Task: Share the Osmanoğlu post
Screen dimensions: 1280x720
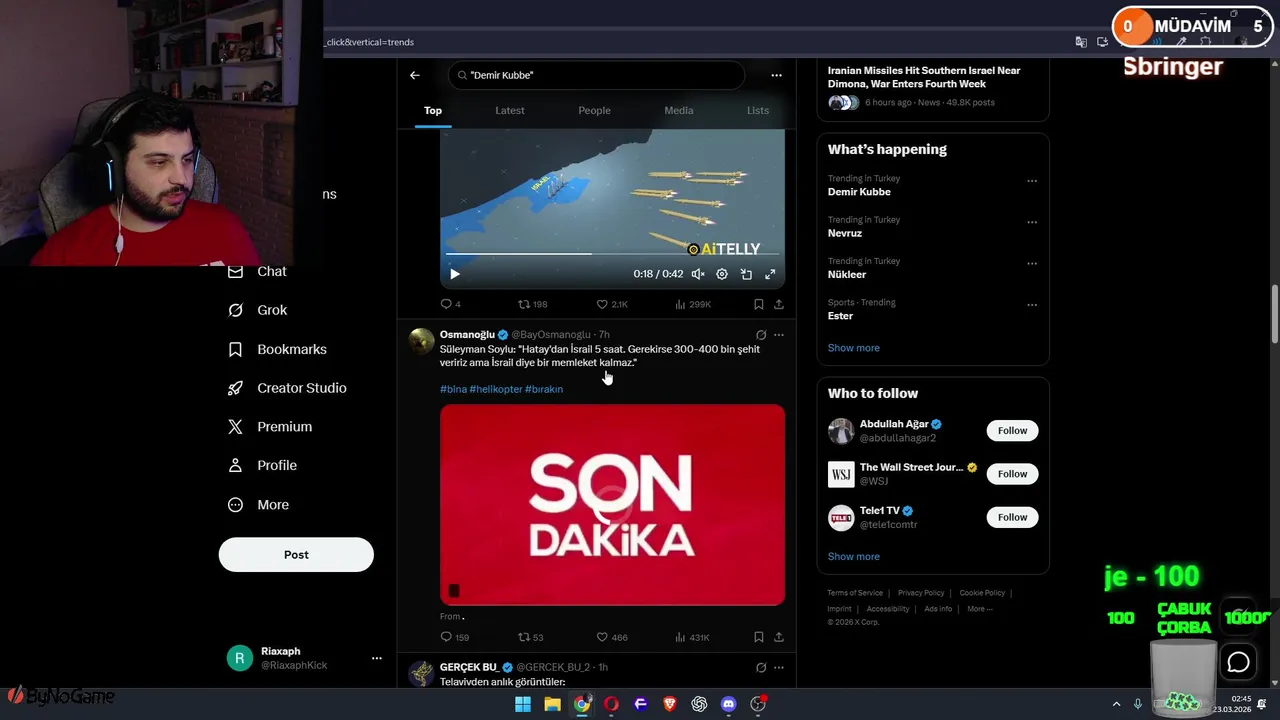Action: (779, 637)
